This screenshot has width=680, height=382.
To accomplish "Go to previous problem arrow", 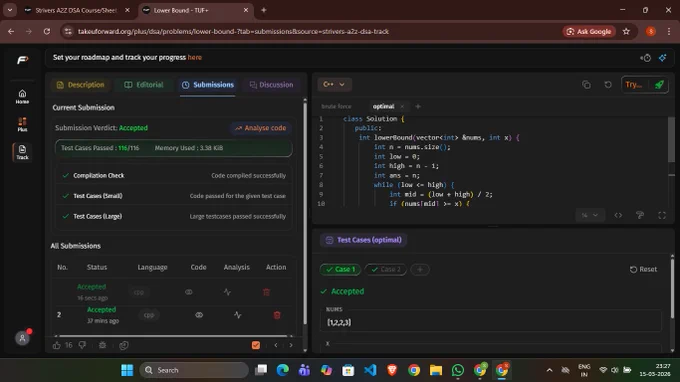I will 276,345.
